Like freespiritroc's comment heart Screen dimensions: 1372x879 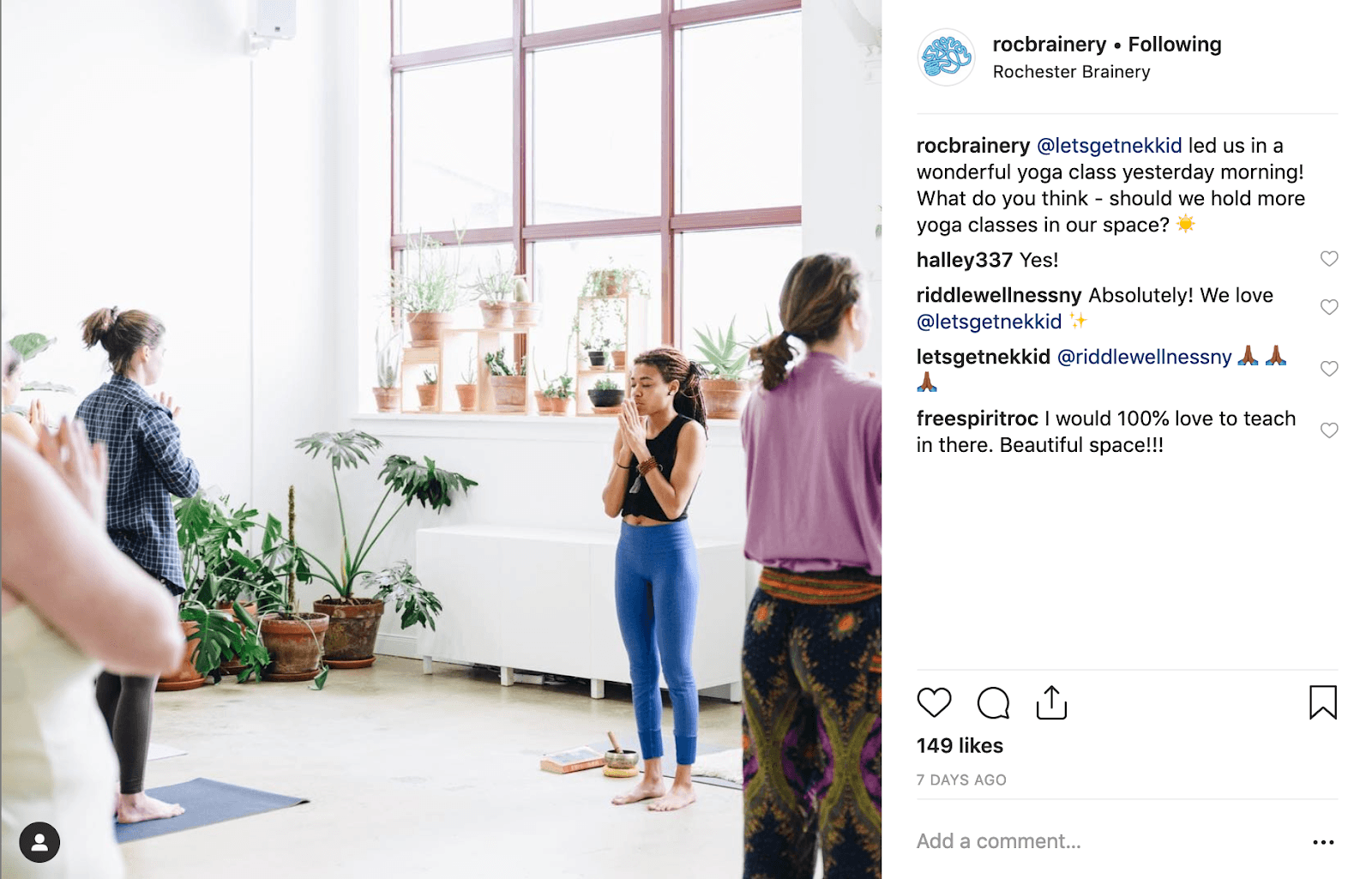point(1329,430)
